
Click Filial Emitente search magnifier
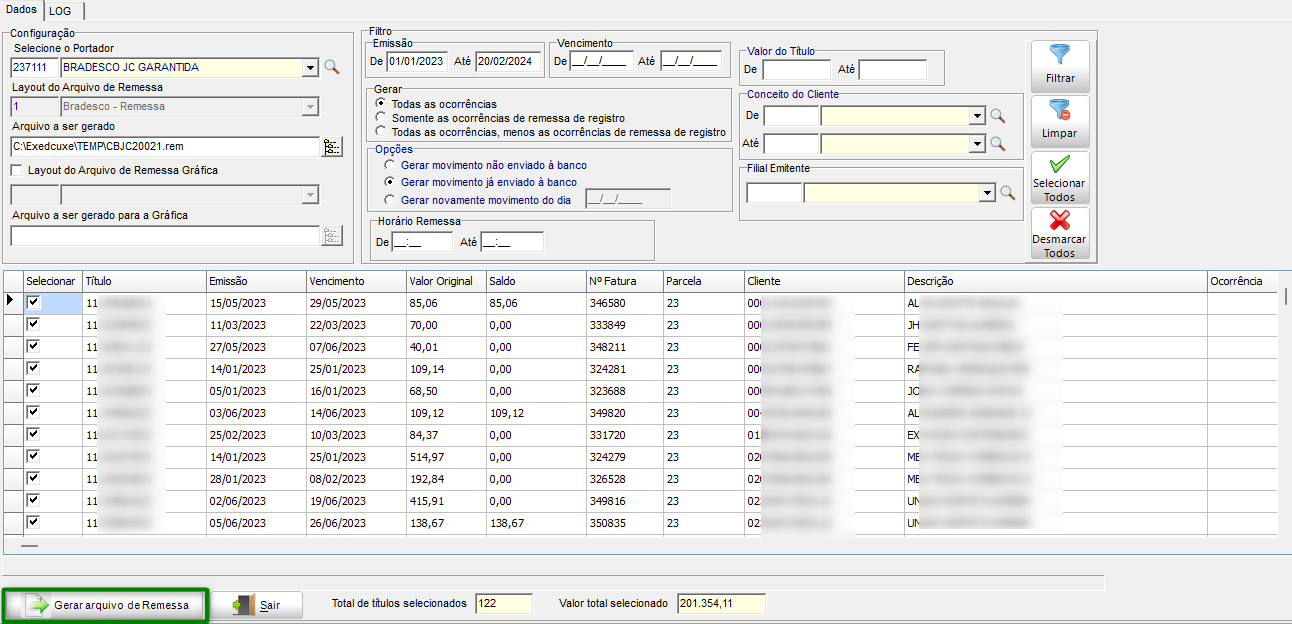click(x=1008, y=193)
